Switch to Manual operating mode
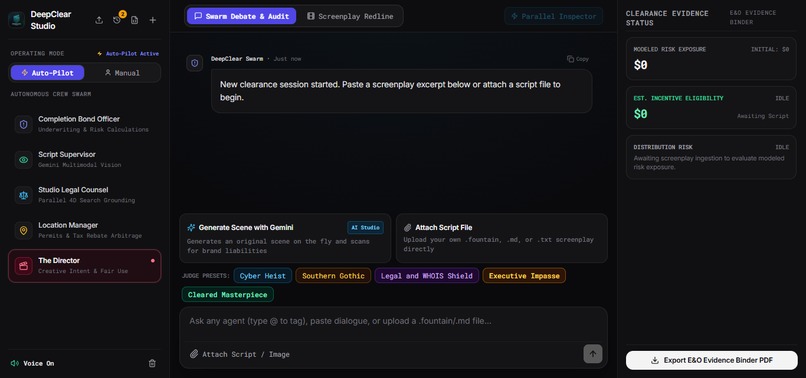Screen dimensions: 806x378 pos(122,73)
